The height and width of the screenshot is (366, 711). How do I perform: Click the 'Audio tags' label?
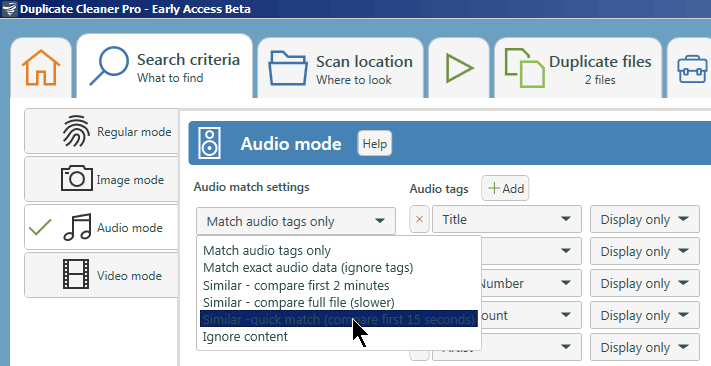[x=438, y=189]
